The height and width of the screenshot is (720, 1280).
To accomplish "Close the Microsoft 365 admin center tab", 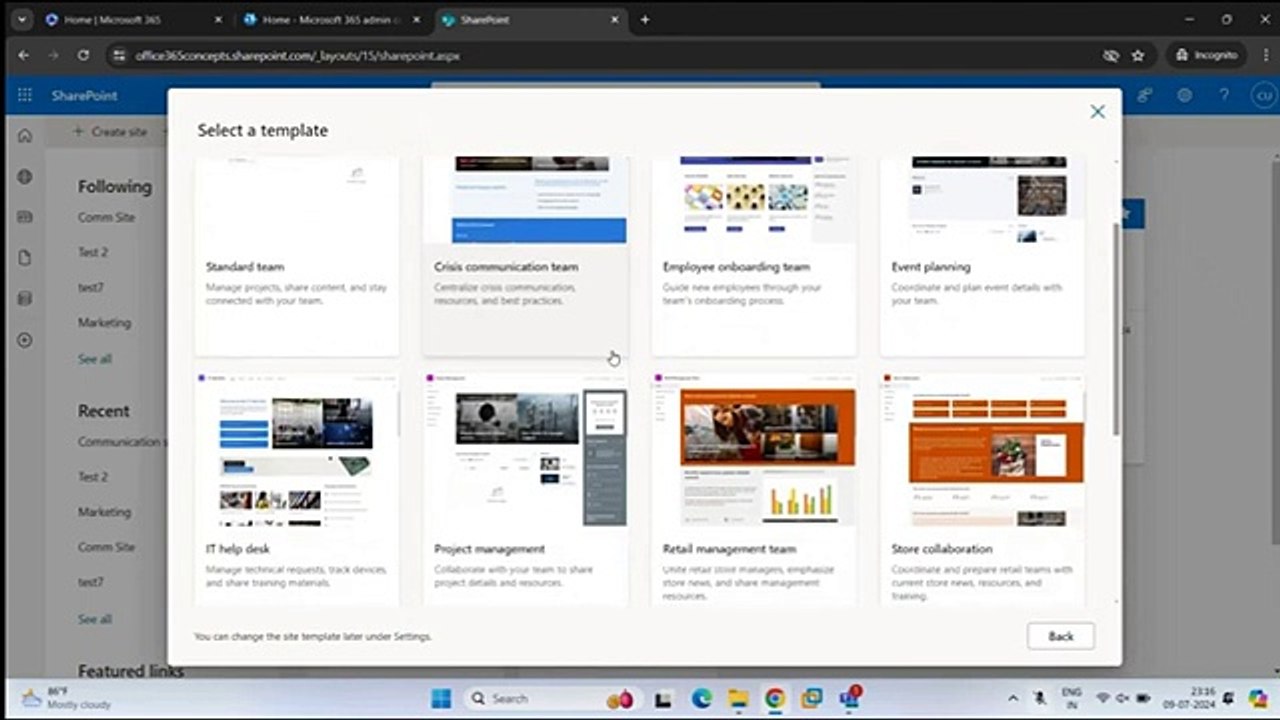I will pos(416,20).
